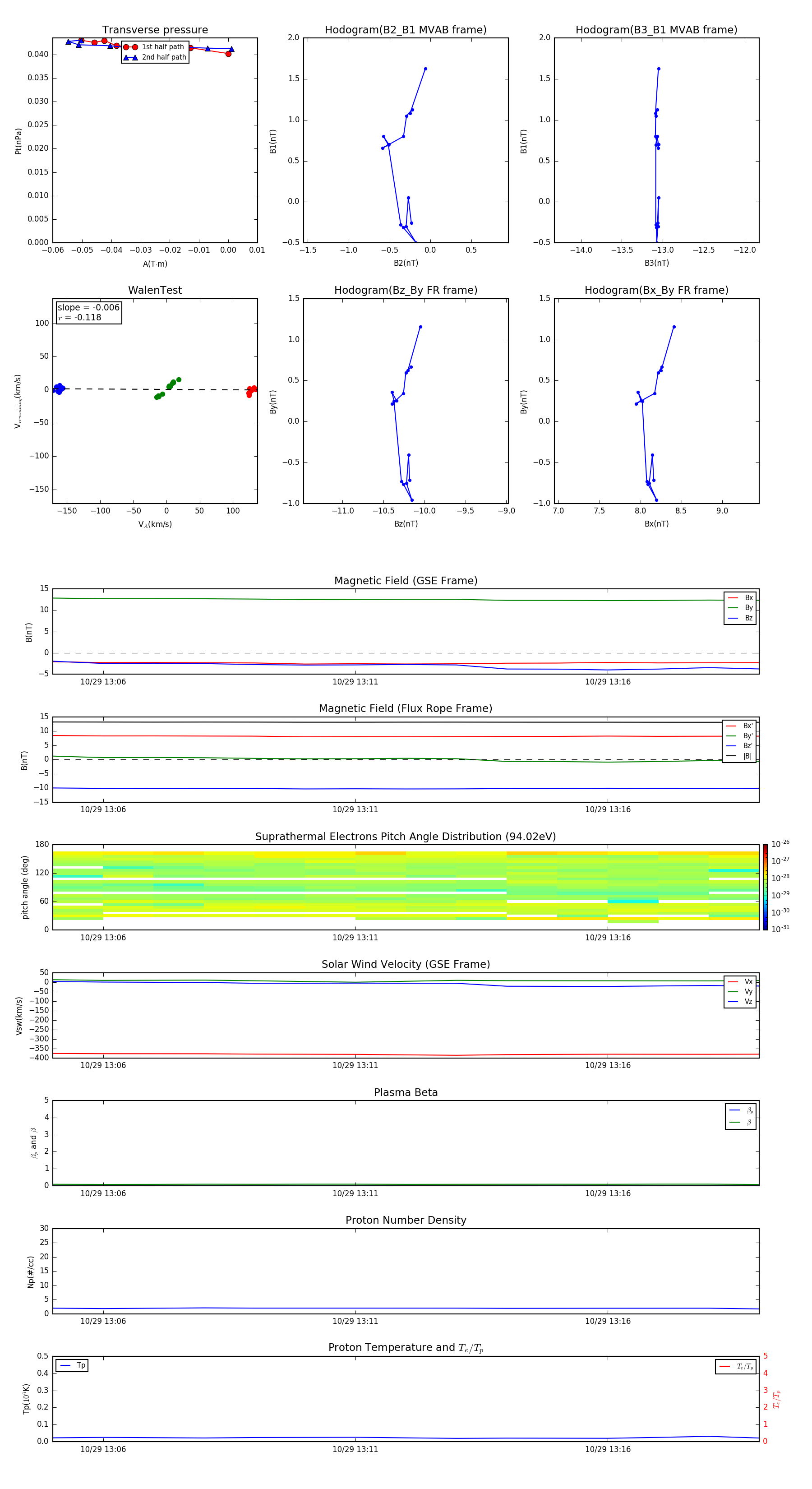The height and width of the screenshot is (1489, 812).
Task: Click the 'Tp(10^6K)' y-axis label
Action: pos(26,1399)
